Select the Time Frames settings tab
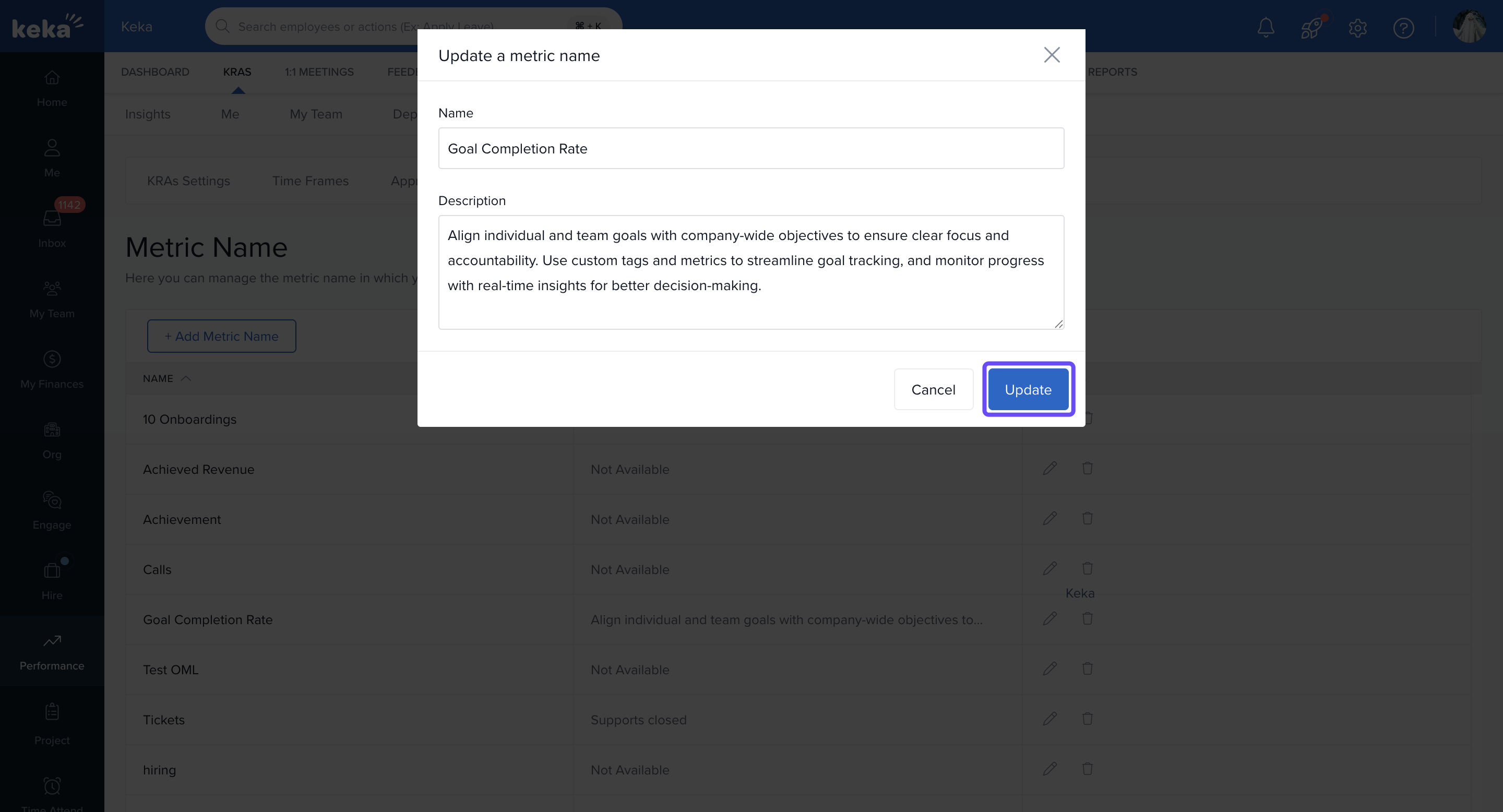1503x812 pixels. click(x=311, y=181)
